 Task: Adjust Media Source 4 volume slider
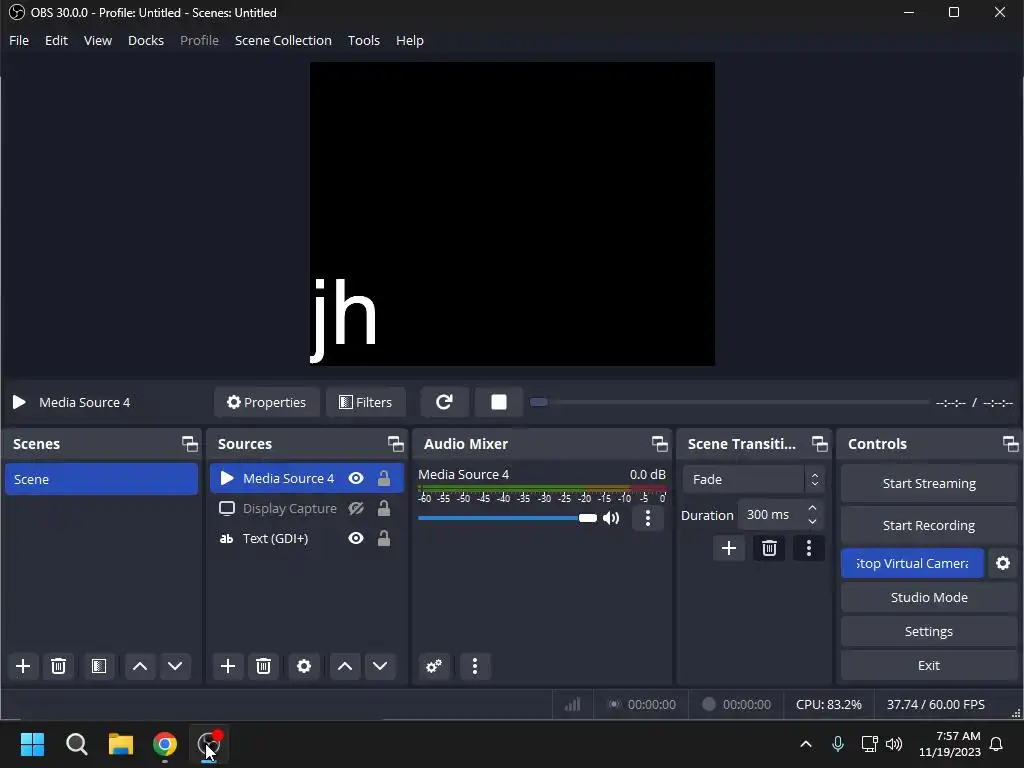coord(507,518)
